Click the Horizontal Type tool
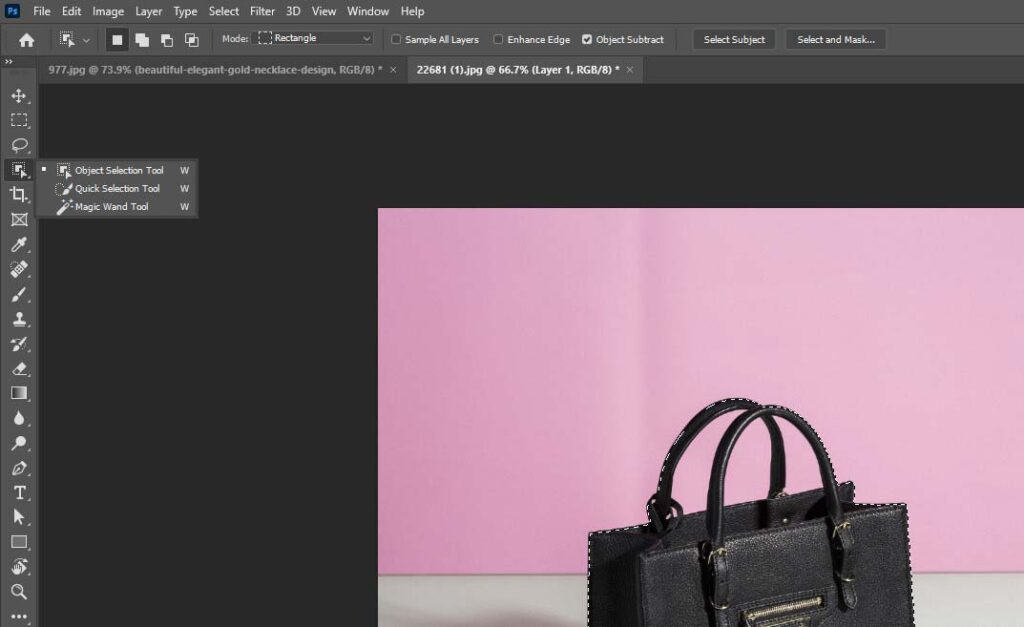1024x627 pixels. click(18, 492)
